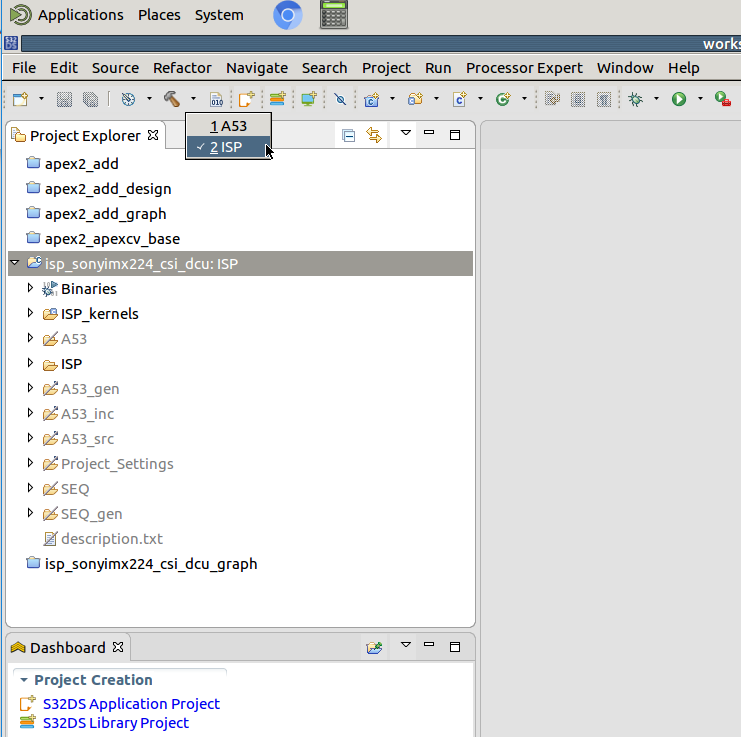The height and width of the screenshot is (737, 741).
Task: Select the apex2_add_graph project
Action: pos(105,214)
